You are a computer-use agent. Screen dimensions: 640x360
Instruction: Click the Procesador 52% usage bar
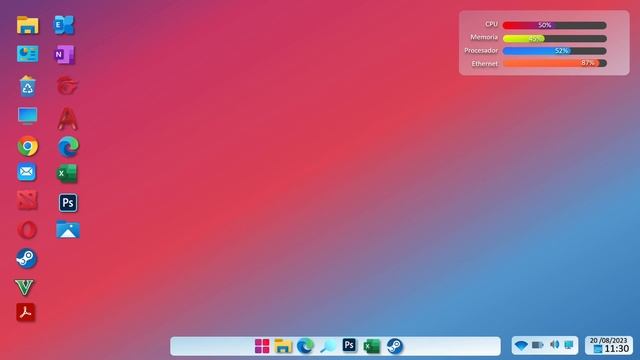(x=554, y=51)
